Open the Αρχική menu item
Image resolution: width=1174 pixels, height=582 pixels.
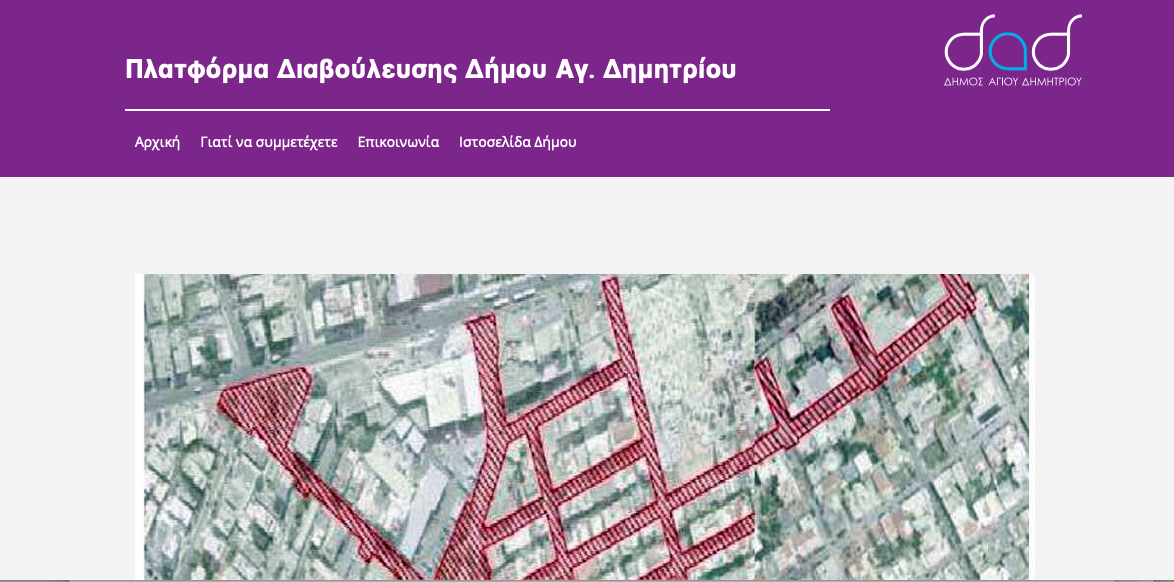tap(157, 142)
